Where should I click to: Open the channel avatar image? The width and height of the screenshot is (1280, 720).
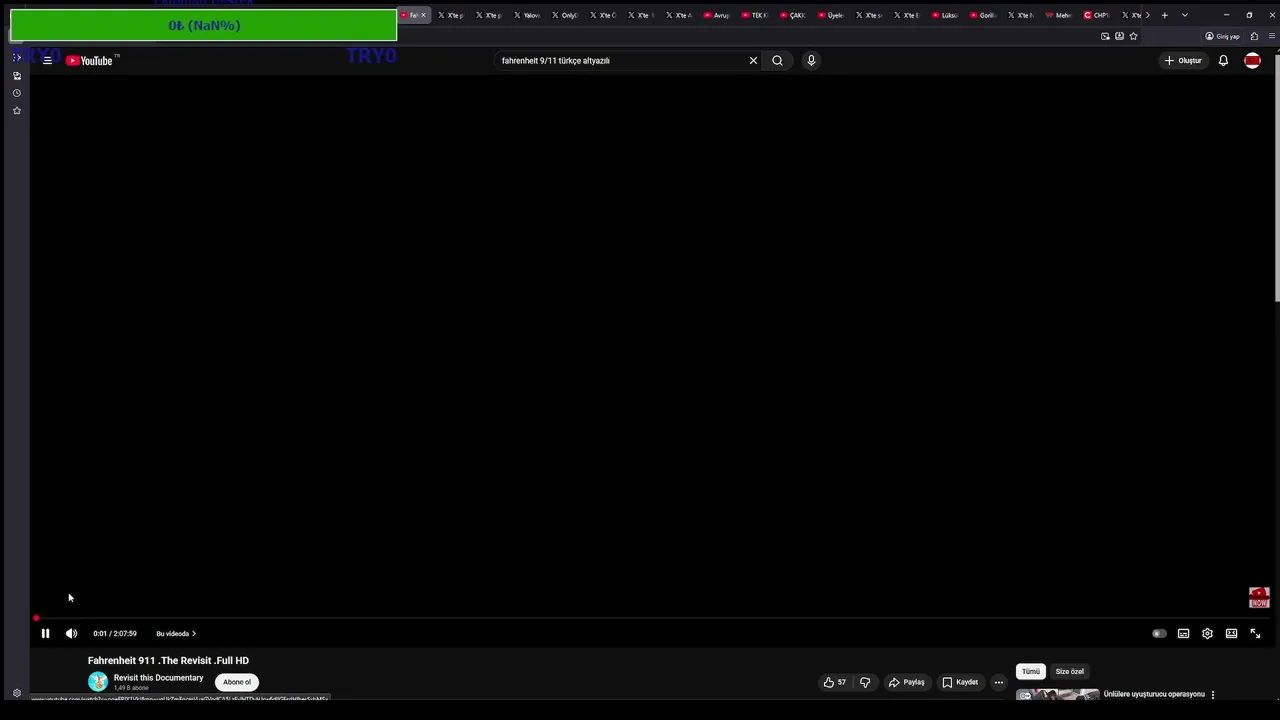tap(98, 682)
